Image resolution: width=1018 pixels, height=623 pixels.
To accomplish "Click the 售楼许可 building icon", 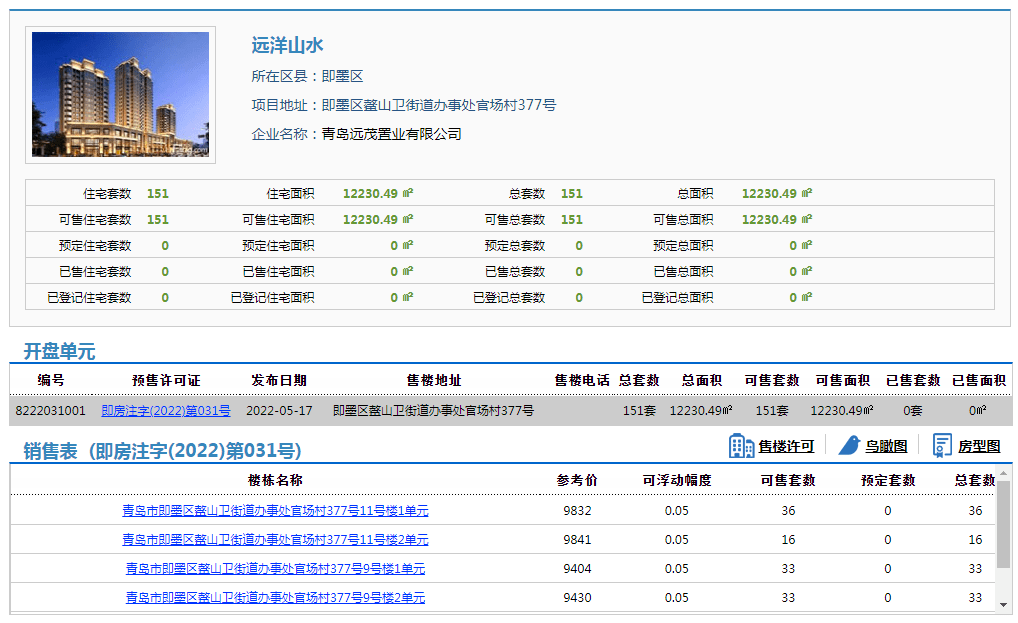I will [x=741, y=446].
